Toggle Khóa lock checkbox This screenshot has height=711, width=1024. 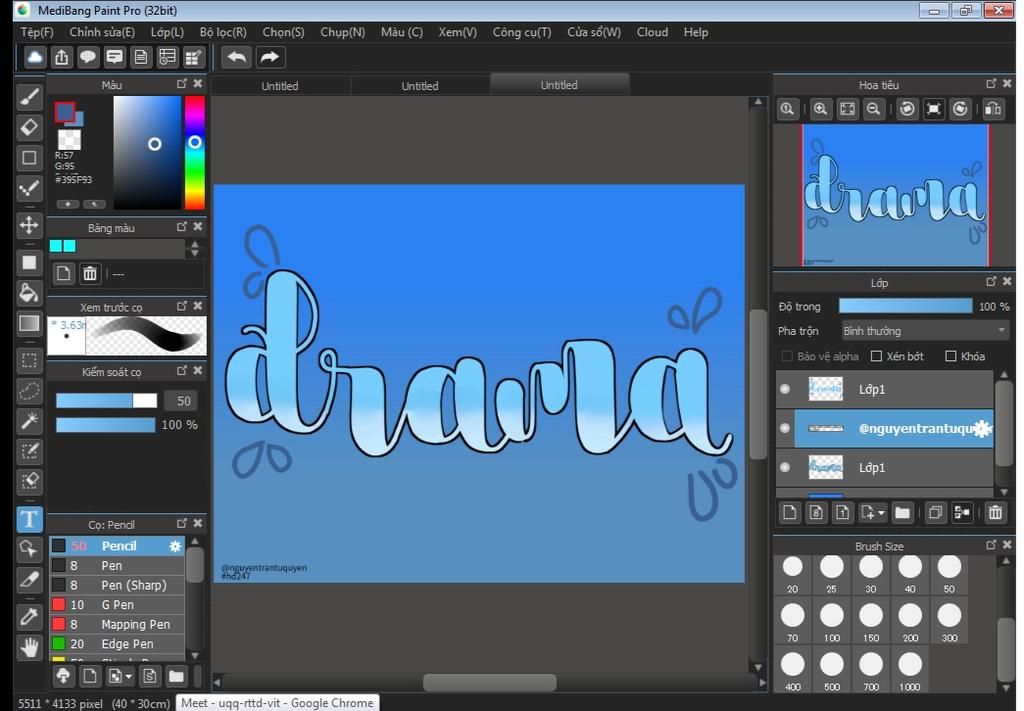(951, 356)
